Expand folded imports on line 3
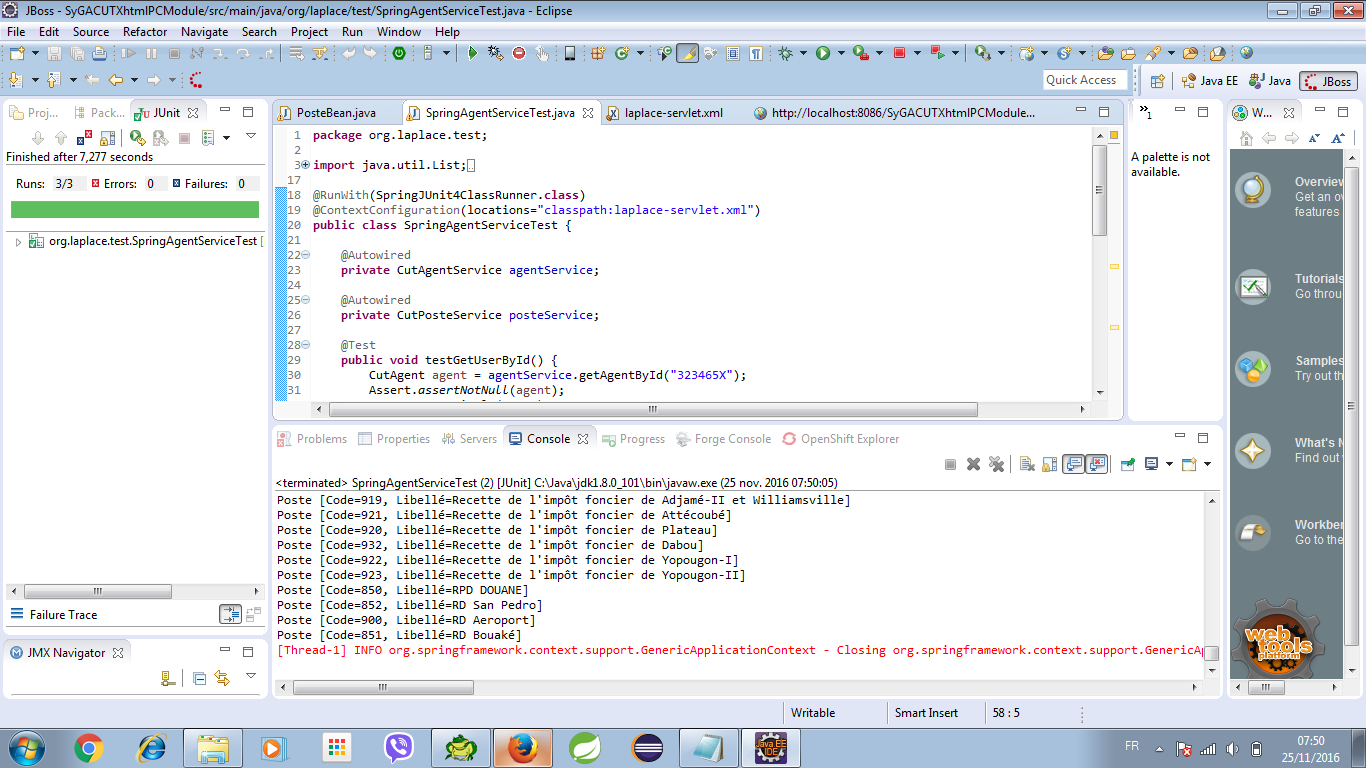Viewport: 1366px width, 768px height. pos(305,165)
